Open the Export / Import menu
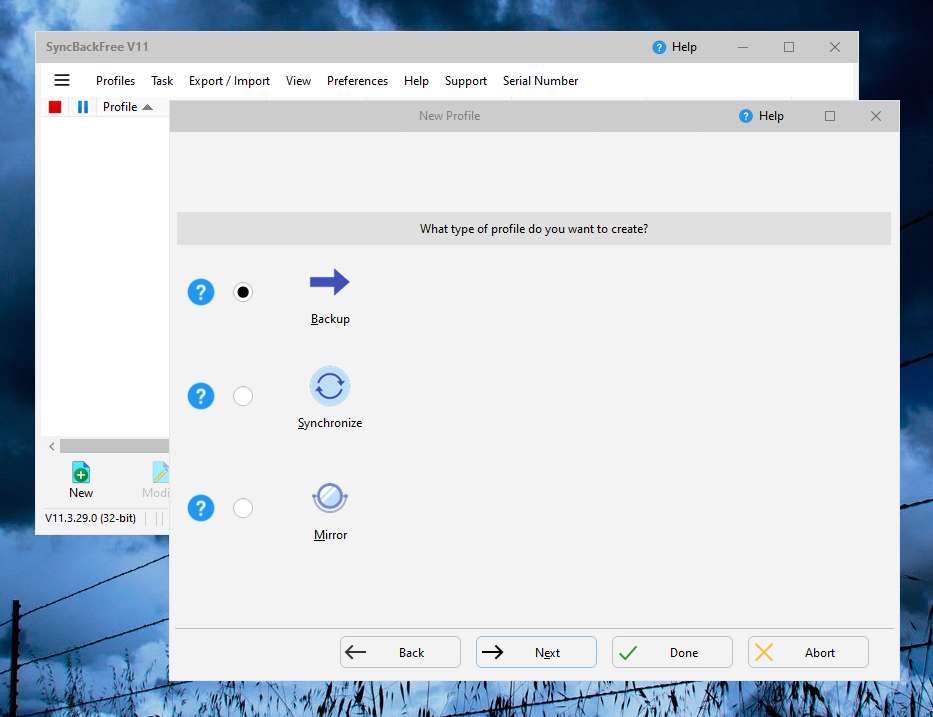This screenshot has height=717, width=933. click(229, 80)
